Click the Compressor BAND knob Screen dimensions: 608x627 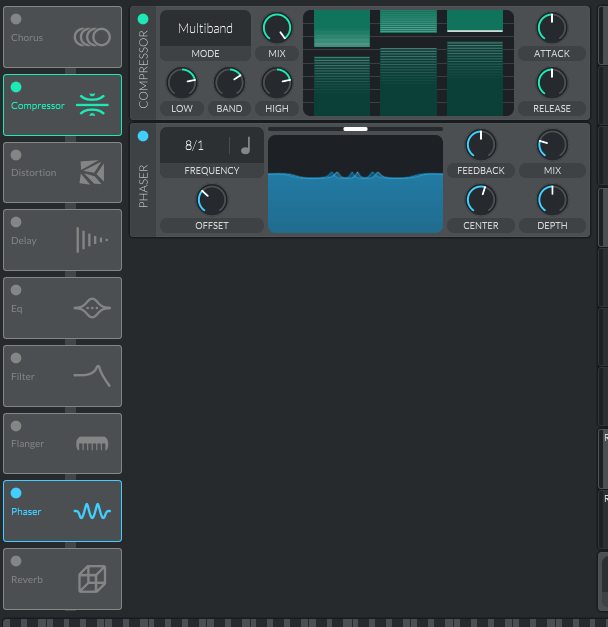coord(229,83)
